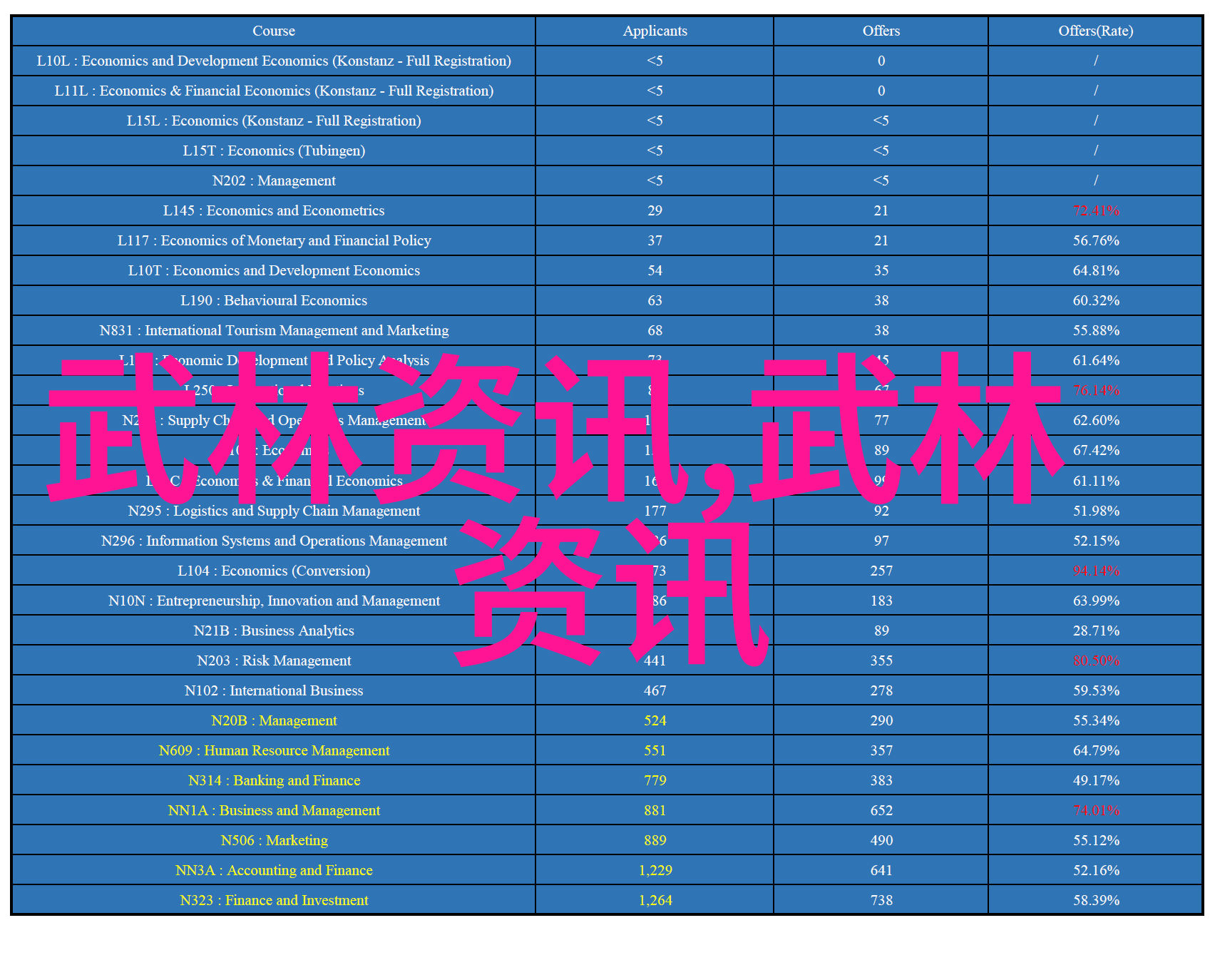
Task: Click the 779 applicants value
Action: pos(655,780)
